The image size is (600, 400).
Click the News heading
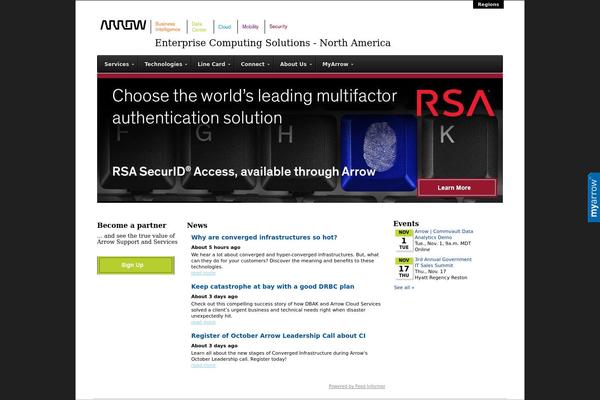coord(197,225)
